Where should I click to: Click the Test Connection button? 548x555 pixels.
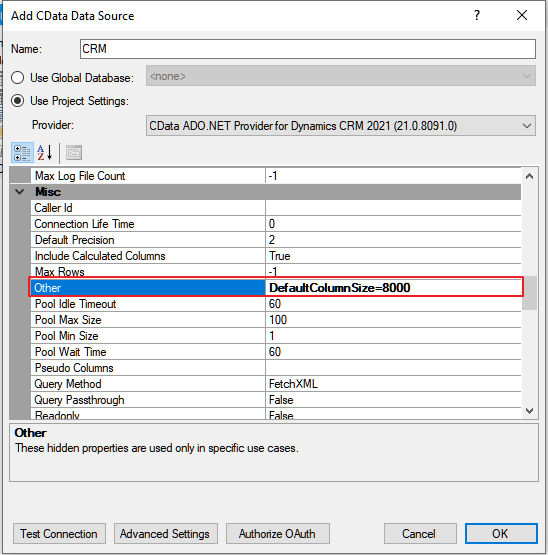pos(59,533)
